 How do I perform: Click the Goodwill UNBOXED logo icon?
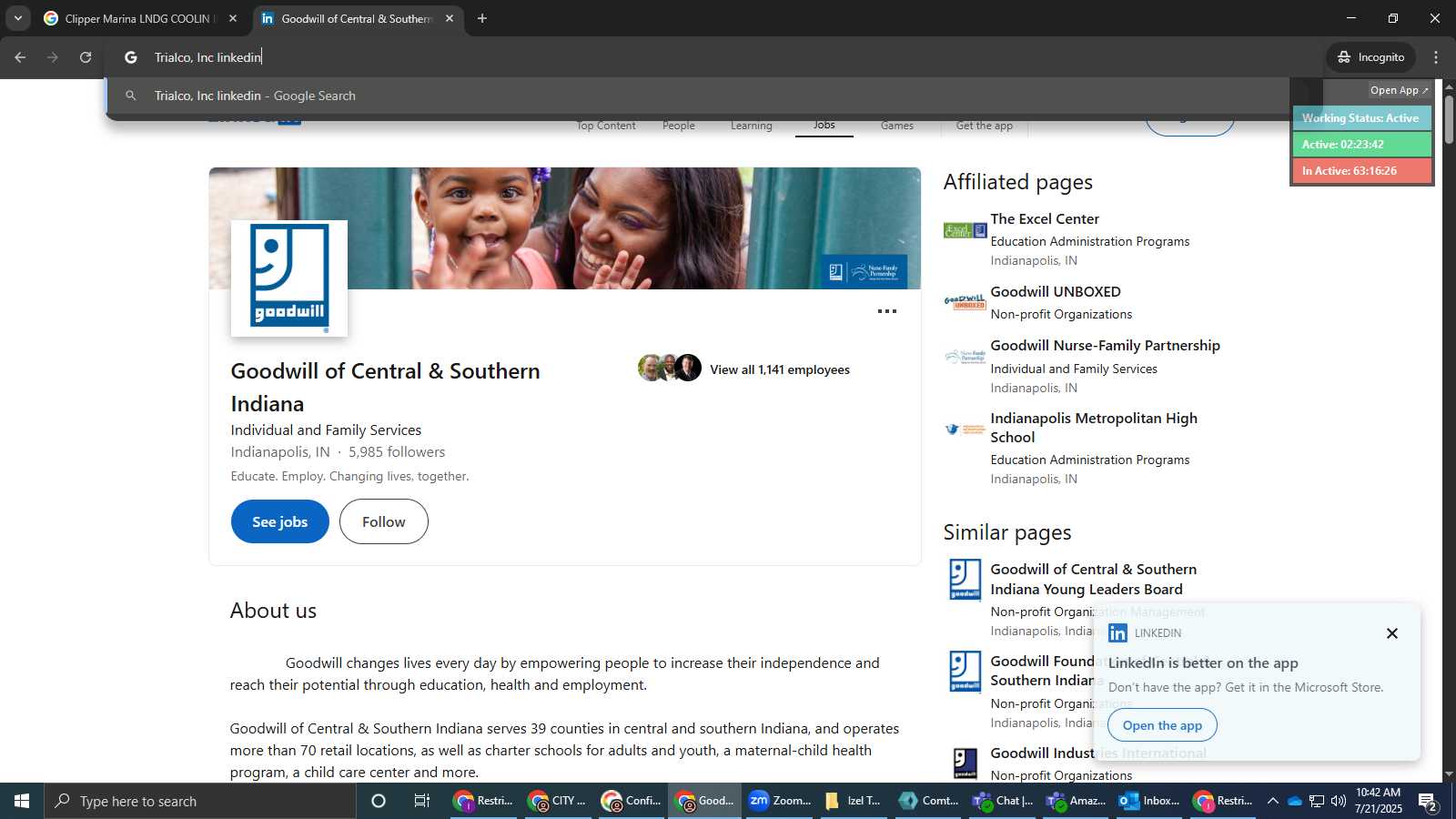pyautogui.click(x=965, y=302)
